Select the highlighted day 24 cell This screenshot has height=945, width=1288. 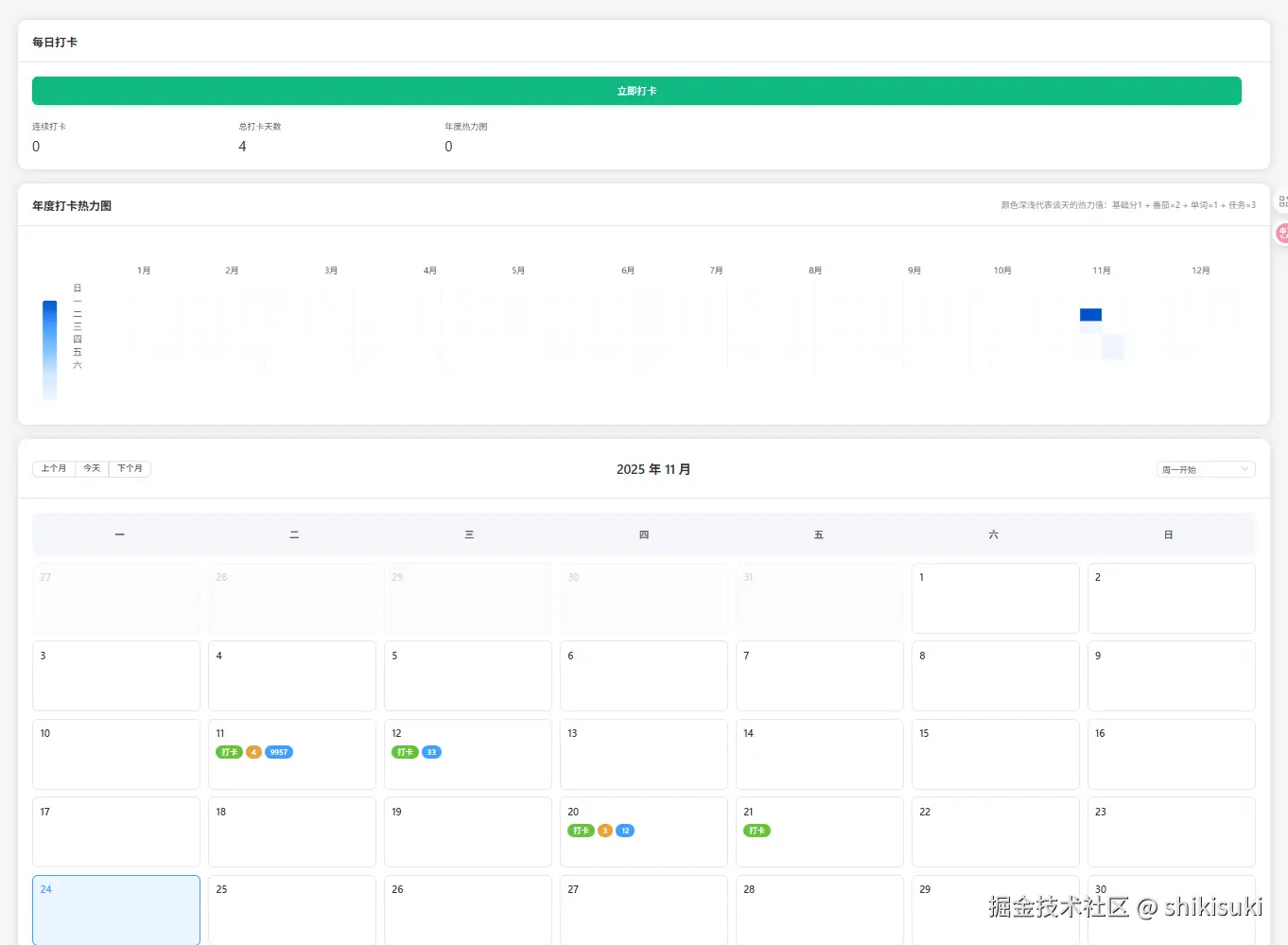point(116,910)
